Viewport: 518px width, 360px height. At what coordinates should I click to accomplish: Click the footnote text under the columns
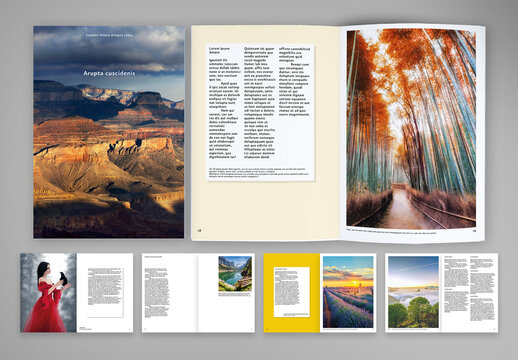tap(257, 172)
